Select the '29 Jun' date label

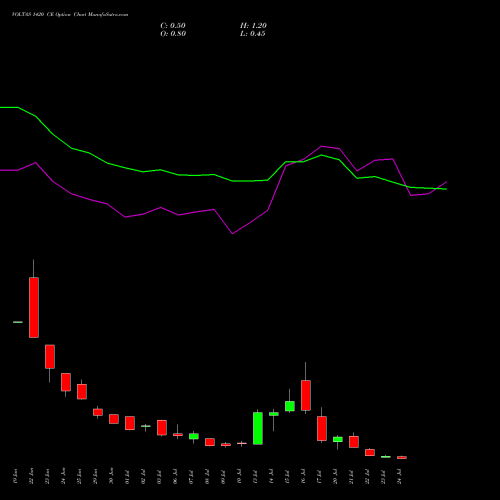95,476
